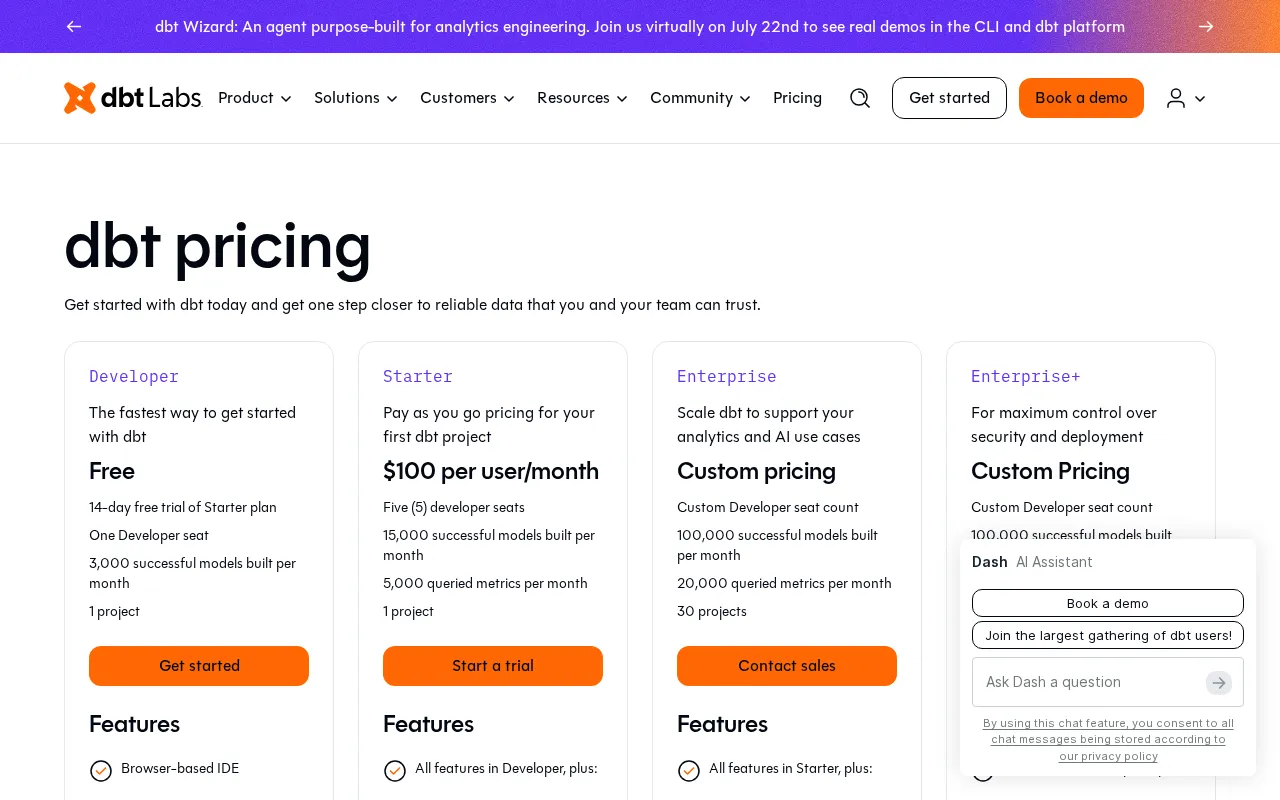The image size is (1280, 800).
Task: Open the site search magnifier icon
Action: [x=860, y=98]
